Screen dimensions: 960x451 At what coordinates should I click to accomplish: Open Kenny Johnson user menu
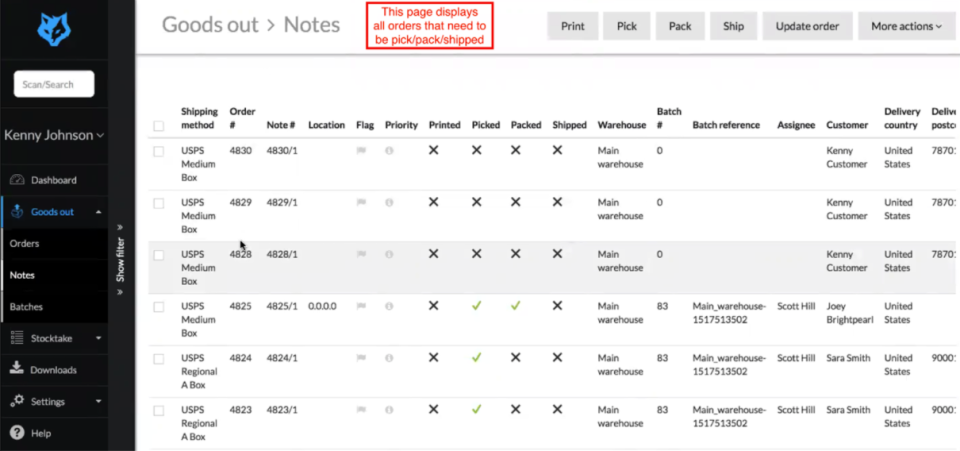tap(54, 135)
